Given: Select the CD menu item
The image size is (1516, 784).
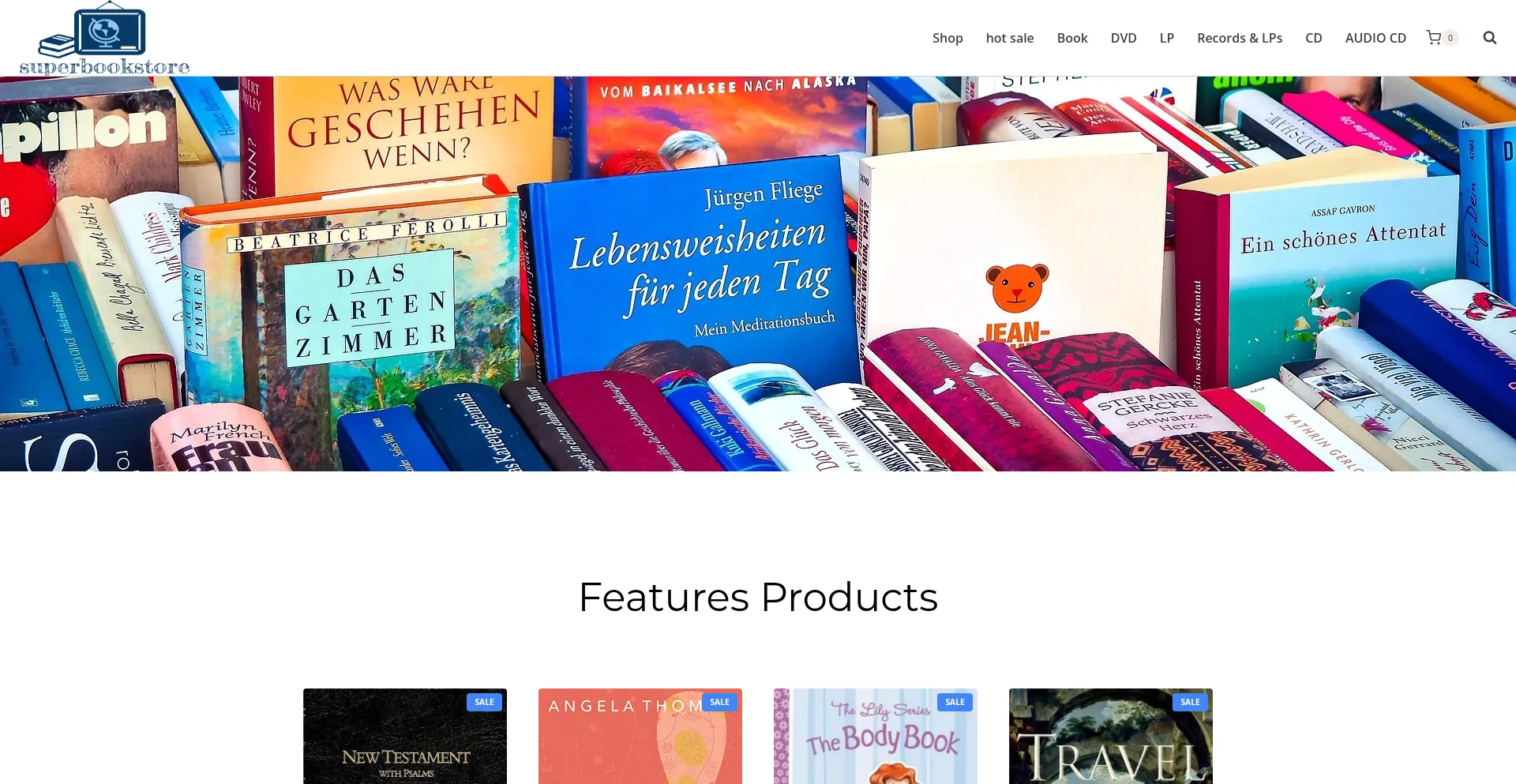Looking at the screenshot, I should tap(1314, 38).
